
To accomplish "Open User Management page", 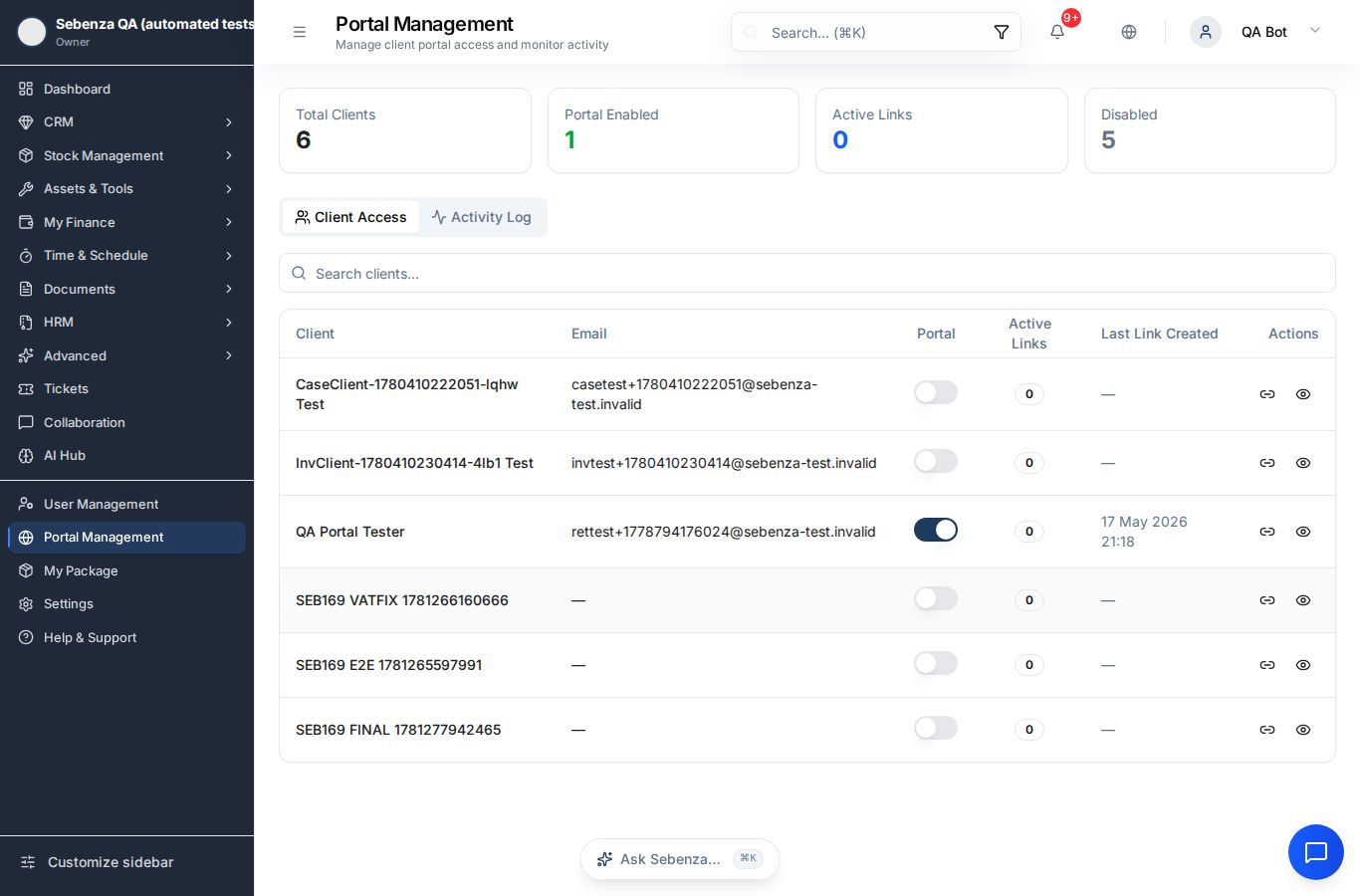I will (x=126, y=504).
